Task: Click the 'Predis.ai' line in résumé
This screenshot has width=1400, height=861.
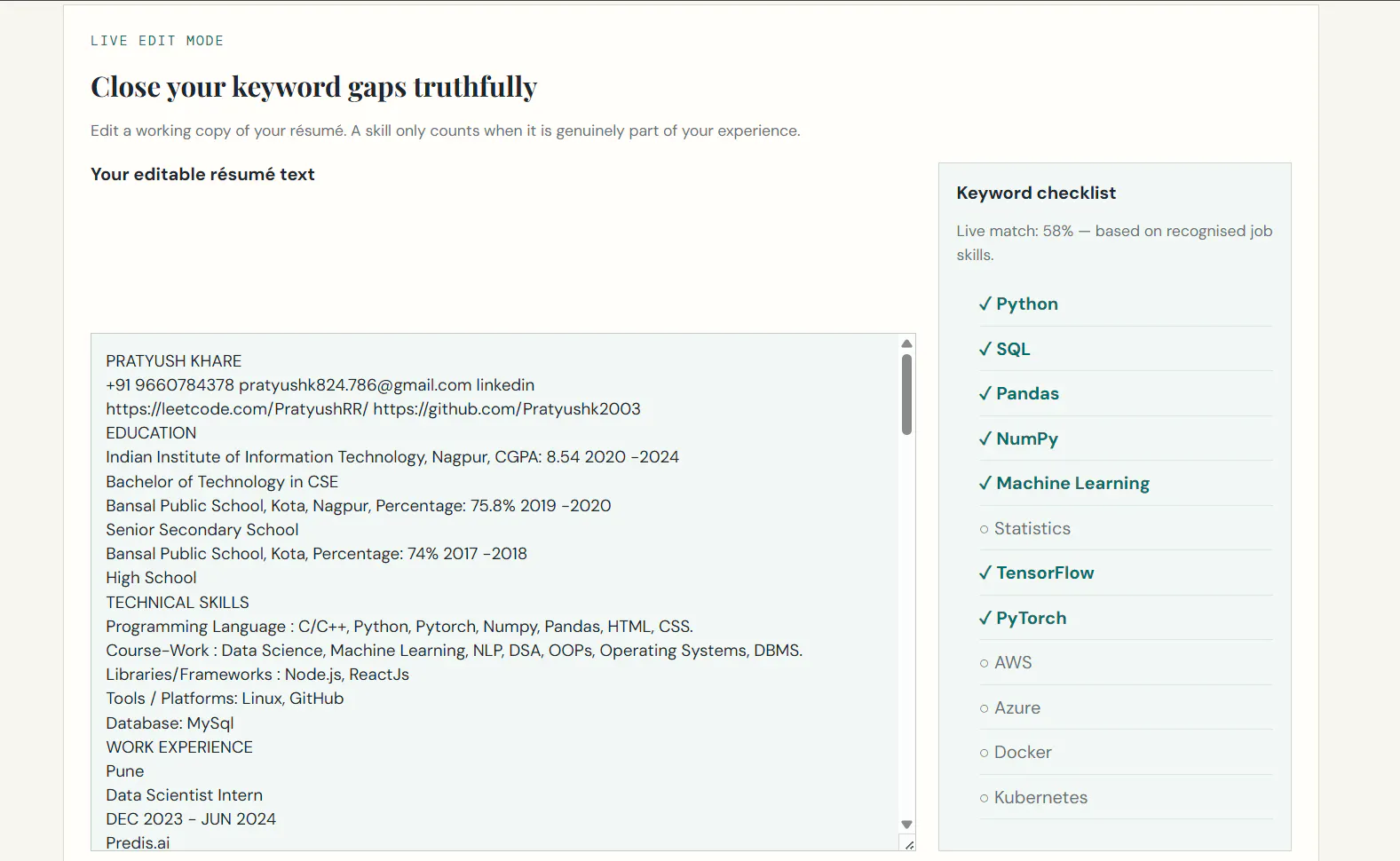Action: point(138,842)
